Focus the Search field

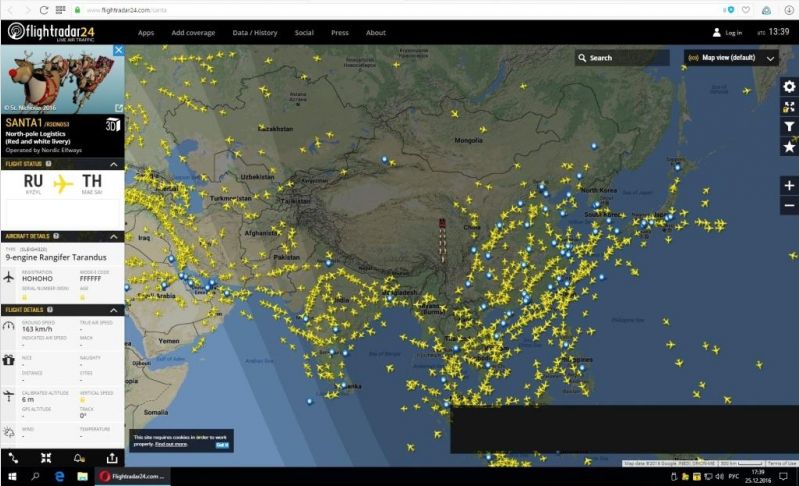(622, 58)
